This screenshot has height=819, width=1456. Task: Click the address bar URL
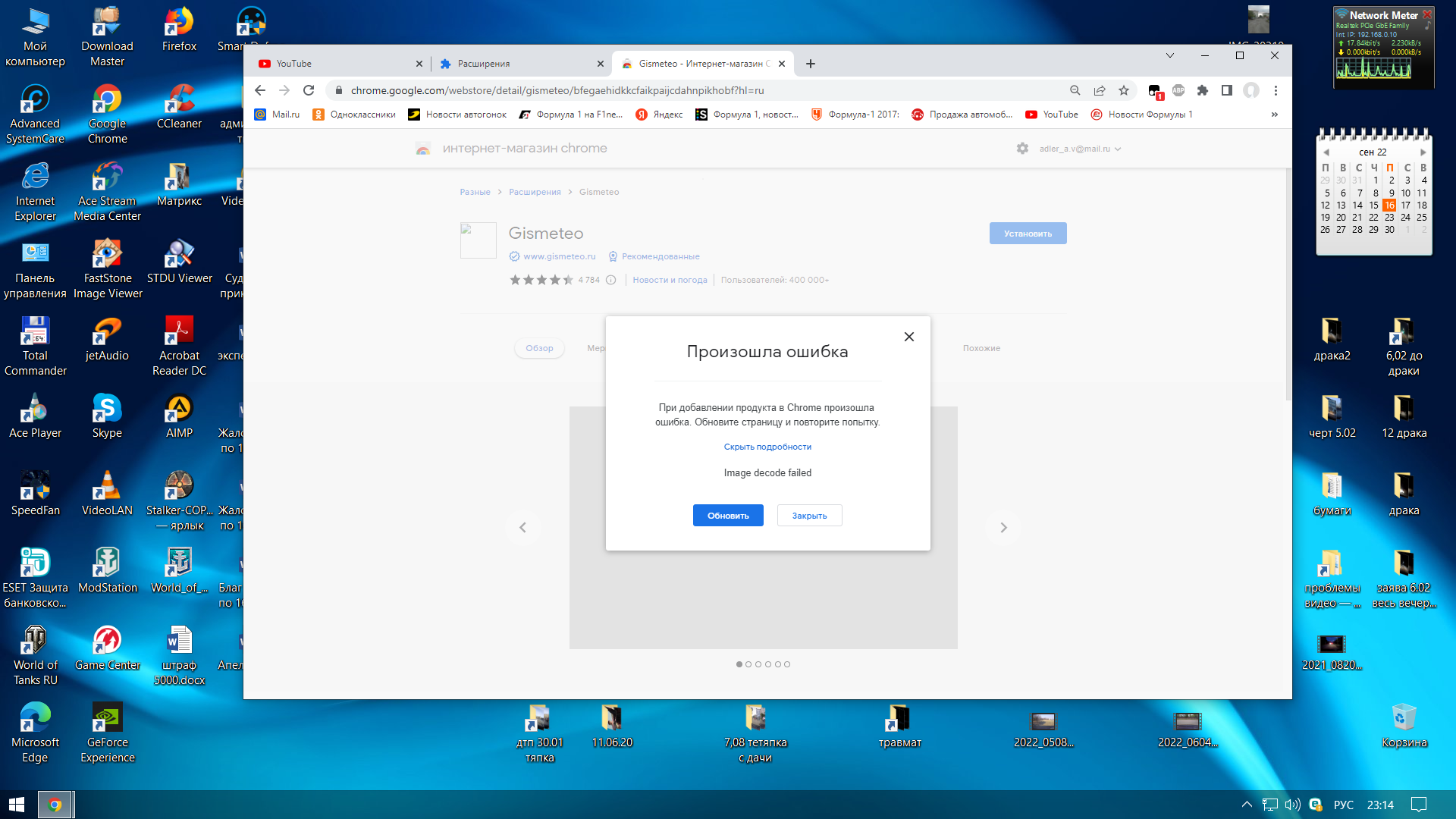click(557, 90)
